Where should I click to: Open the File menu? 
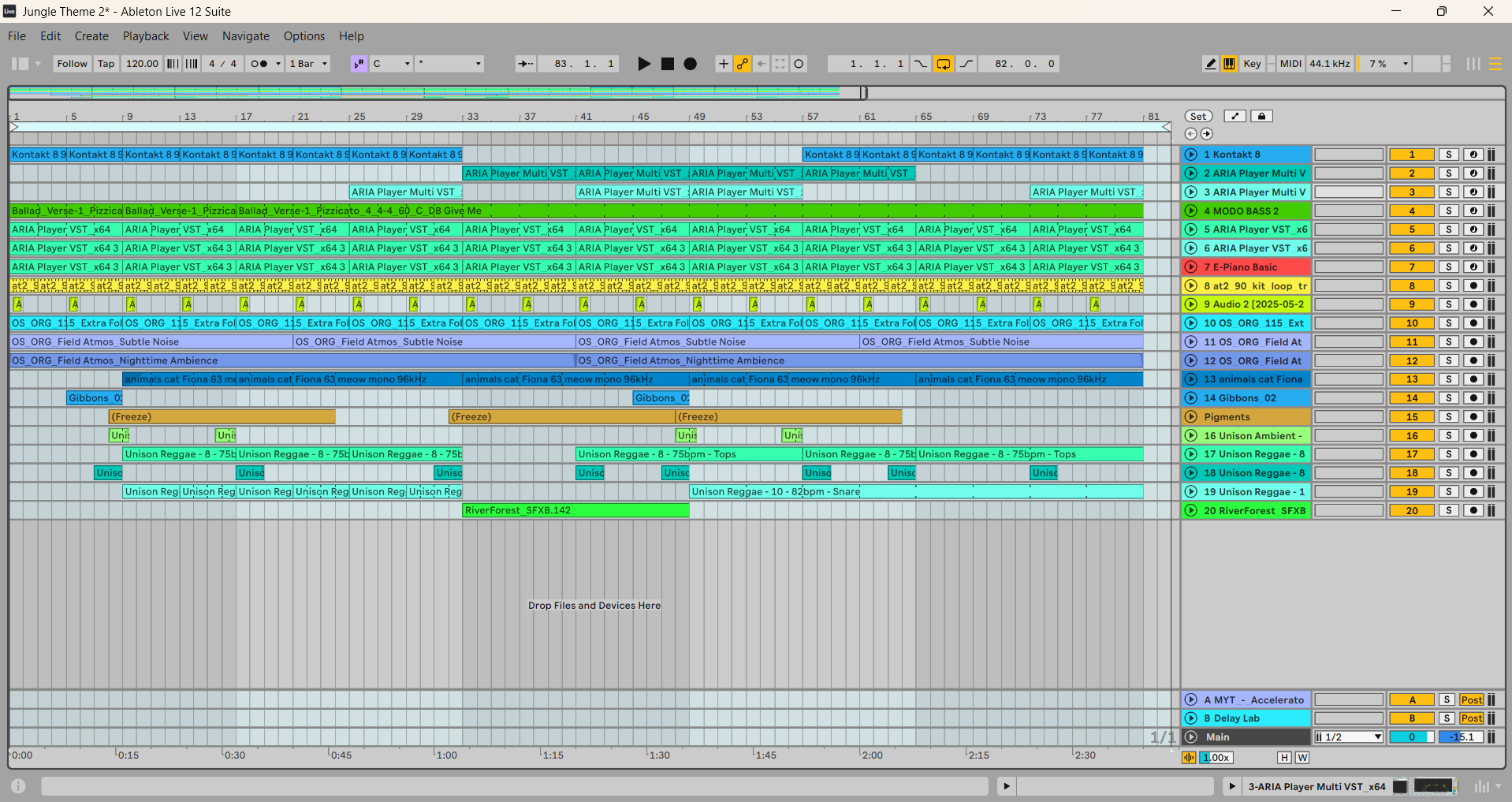click(17, 36)
